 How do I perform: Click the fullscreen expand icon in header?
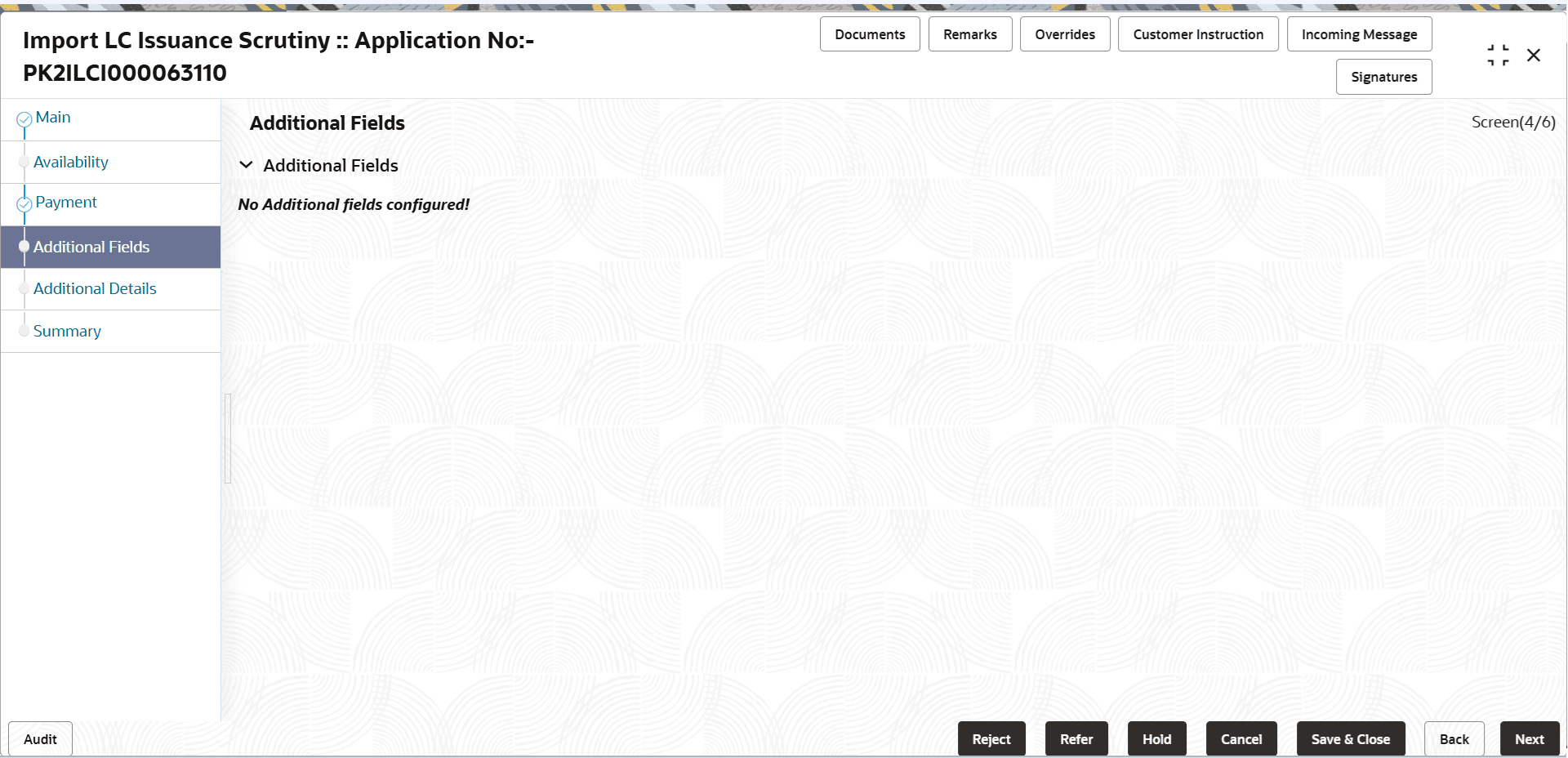(x=1498, y=55)
